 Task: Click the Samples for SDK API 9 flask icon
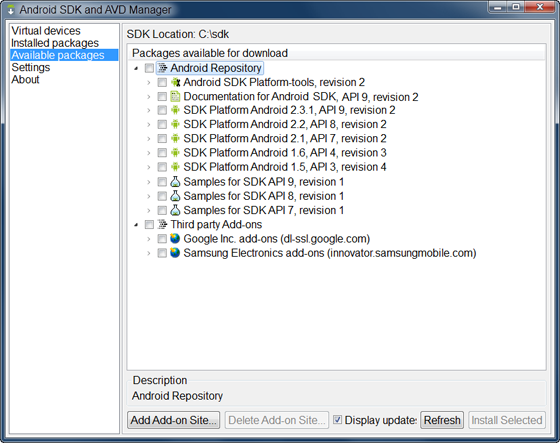(x=175, y=182)
